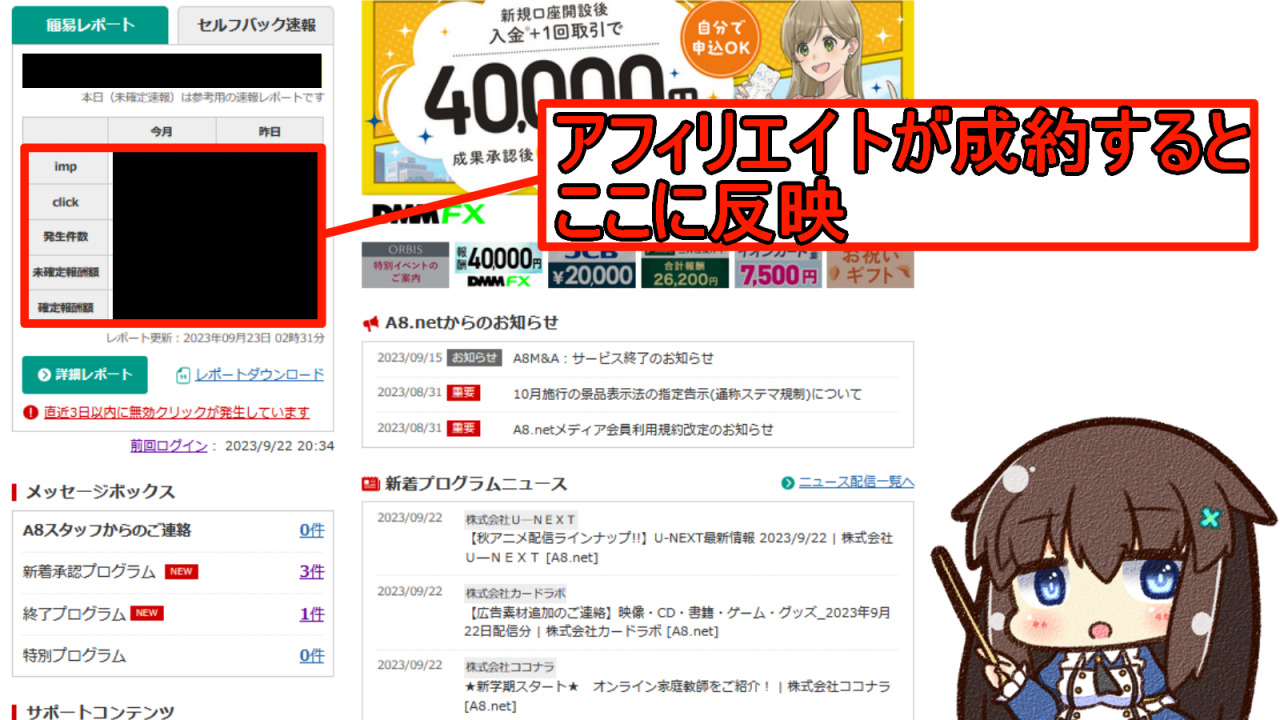Click the レポートダウンロード link
This screenshot has width=1280, height=720.
click(x=260, y=375)
